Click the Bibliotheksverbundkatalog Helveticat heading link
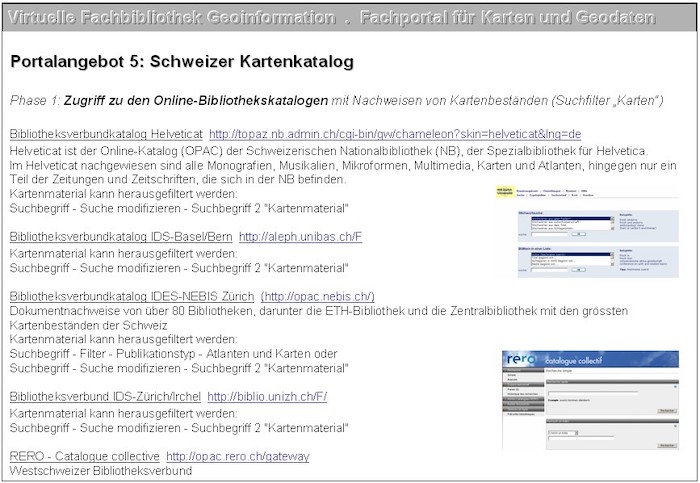Screen dimensions: 700x483 (106, 134)
